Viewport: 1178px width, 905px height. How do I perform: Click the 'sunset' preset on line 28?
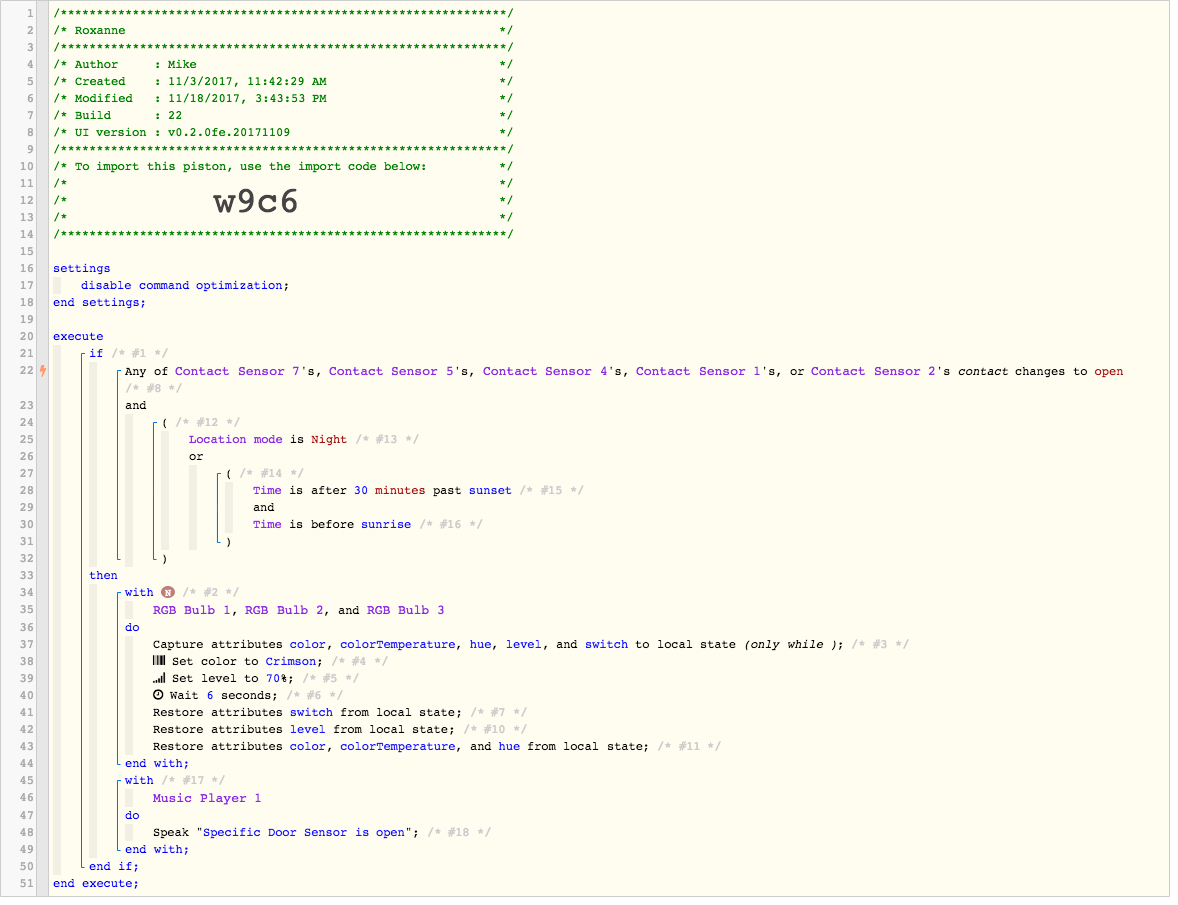(490, 490)
